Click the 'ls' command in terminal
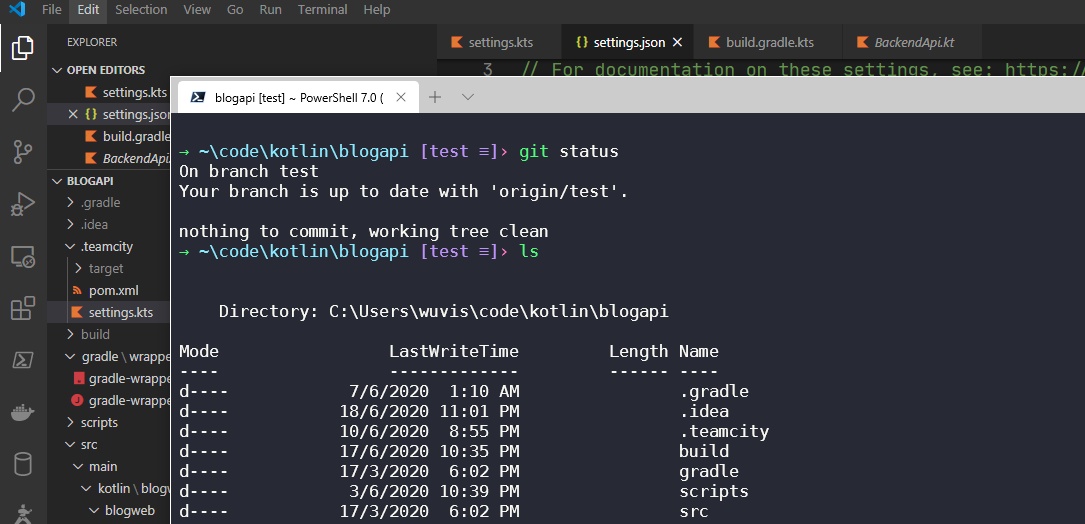 [x=529, y=251]
